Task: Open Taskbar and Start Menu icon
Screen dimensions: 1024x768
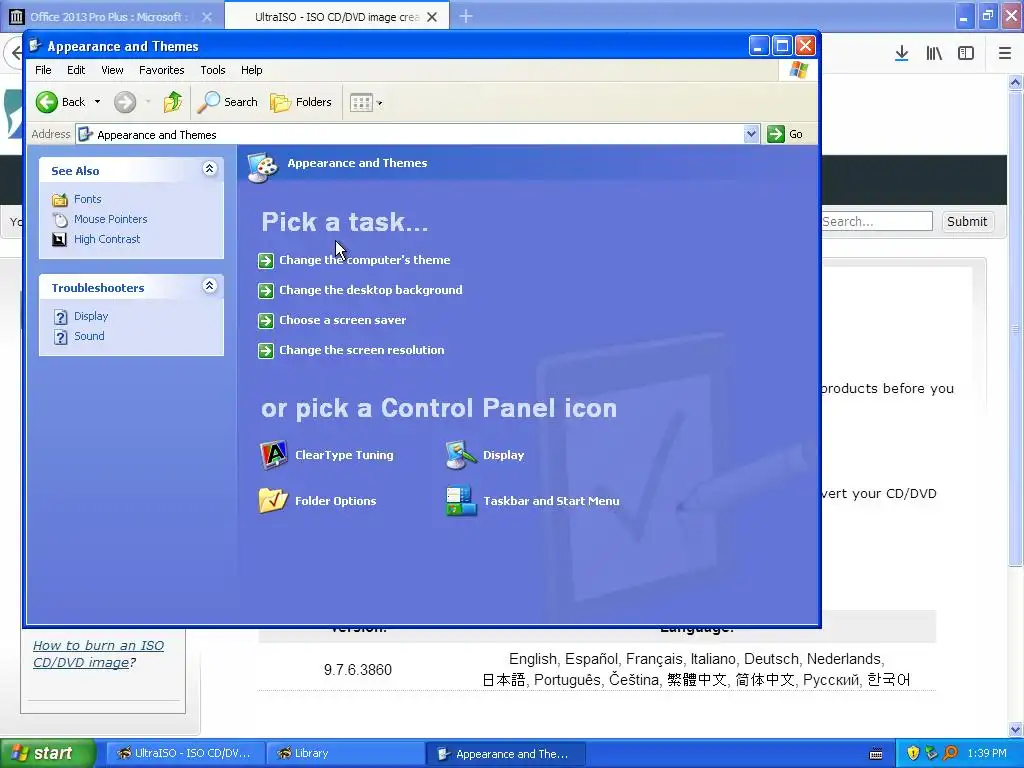Action: click(461, 501)
